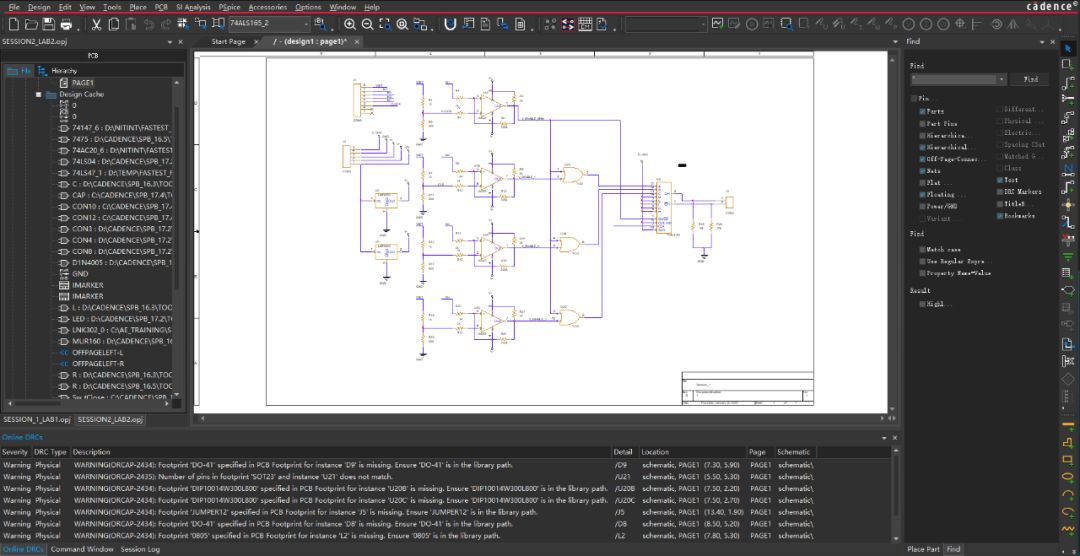Click the Save document icon

tap(49, 24)
